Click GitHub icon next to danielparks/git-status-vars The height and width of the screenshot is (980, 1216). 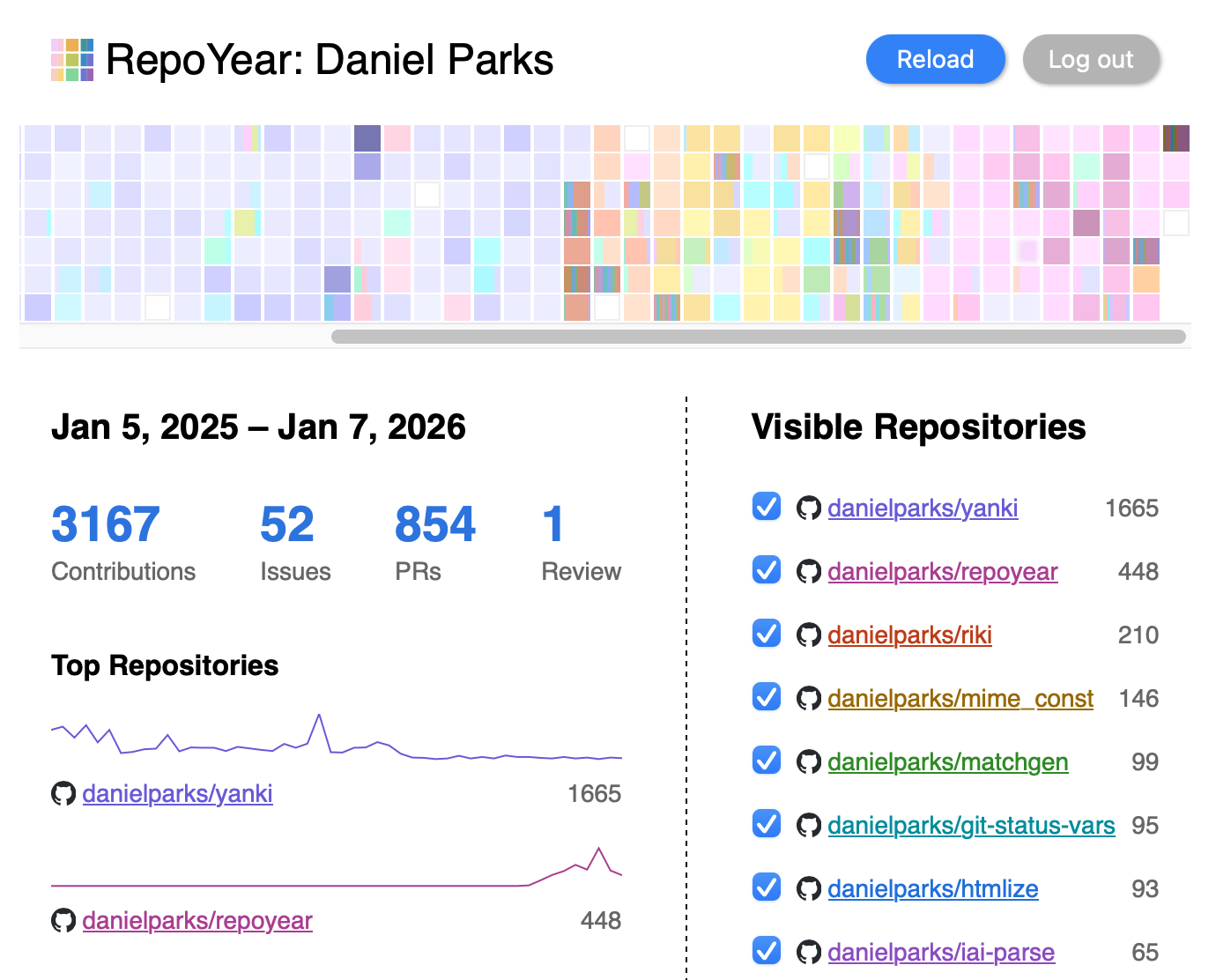tap(808, 825)
